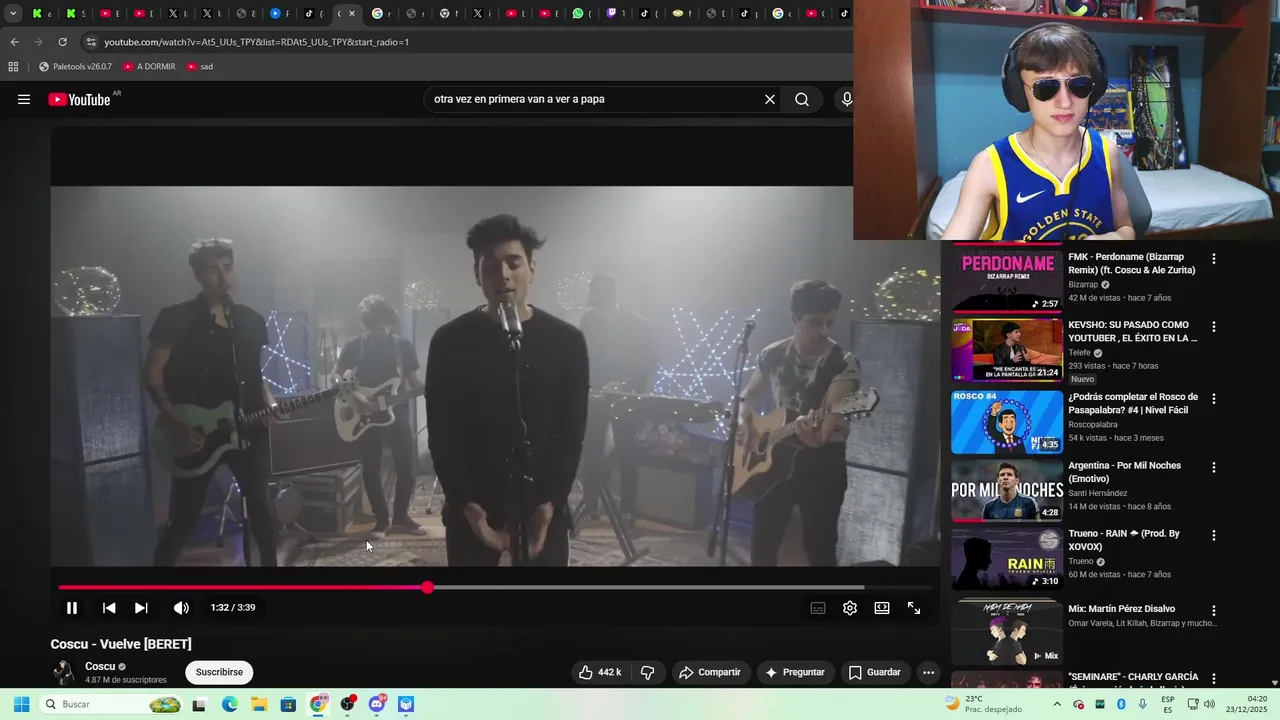Open Bluetooth tray icon
Screen dimensions: 1280x720
1121,704
